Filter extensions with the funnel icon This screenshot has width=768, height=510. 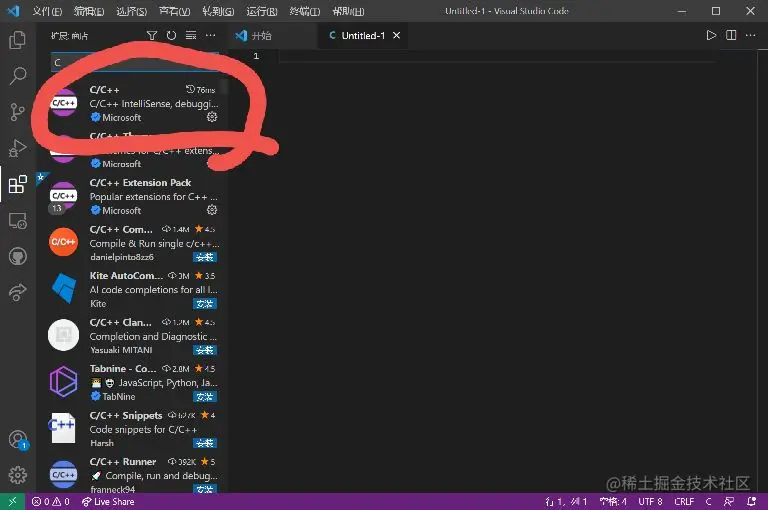point(152,35)
